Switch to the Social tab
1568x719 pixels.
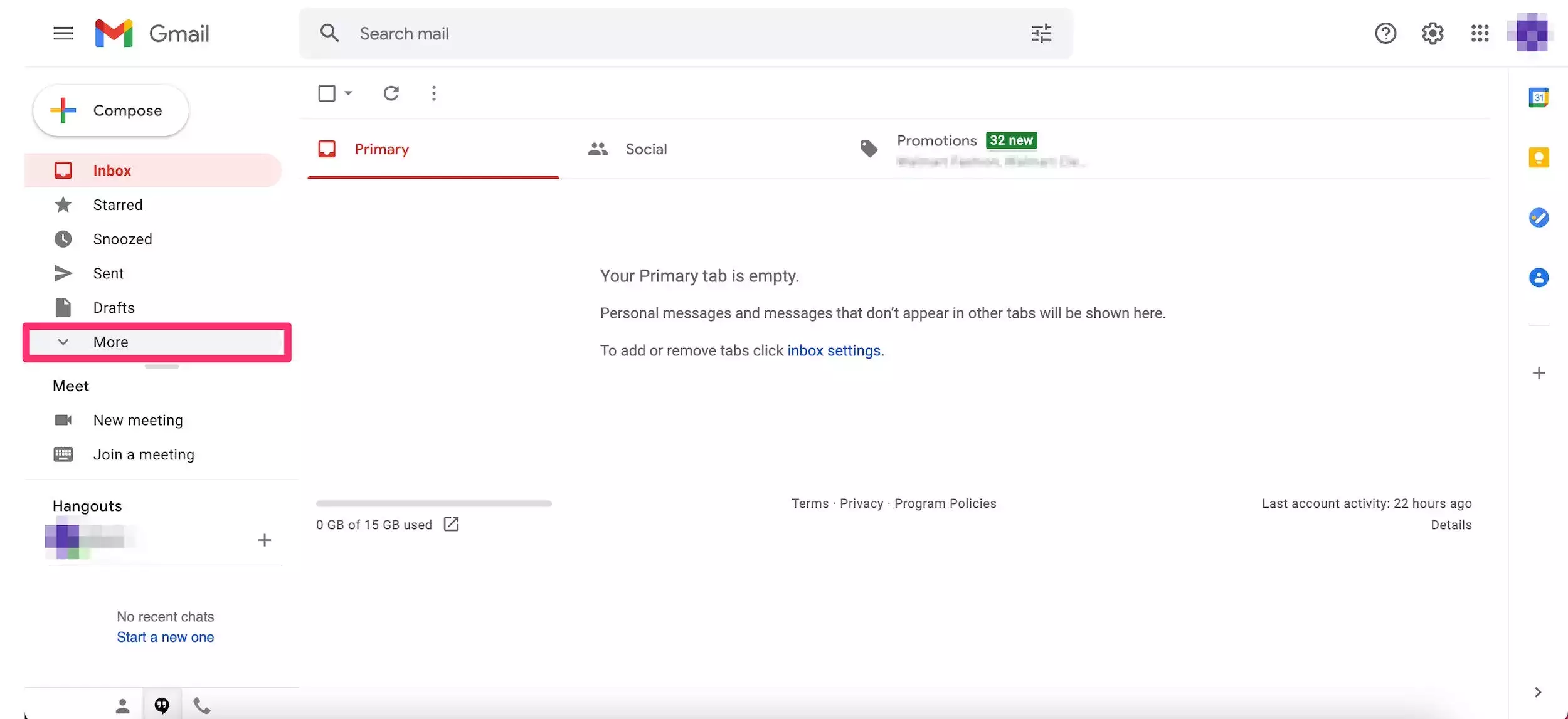pyautogui.click(x=645, y=149)
